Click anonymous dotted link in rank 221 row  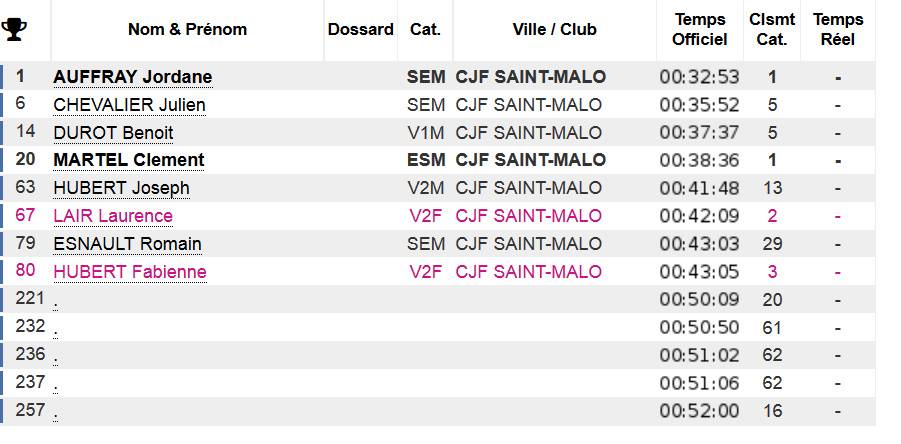(56, 303)
